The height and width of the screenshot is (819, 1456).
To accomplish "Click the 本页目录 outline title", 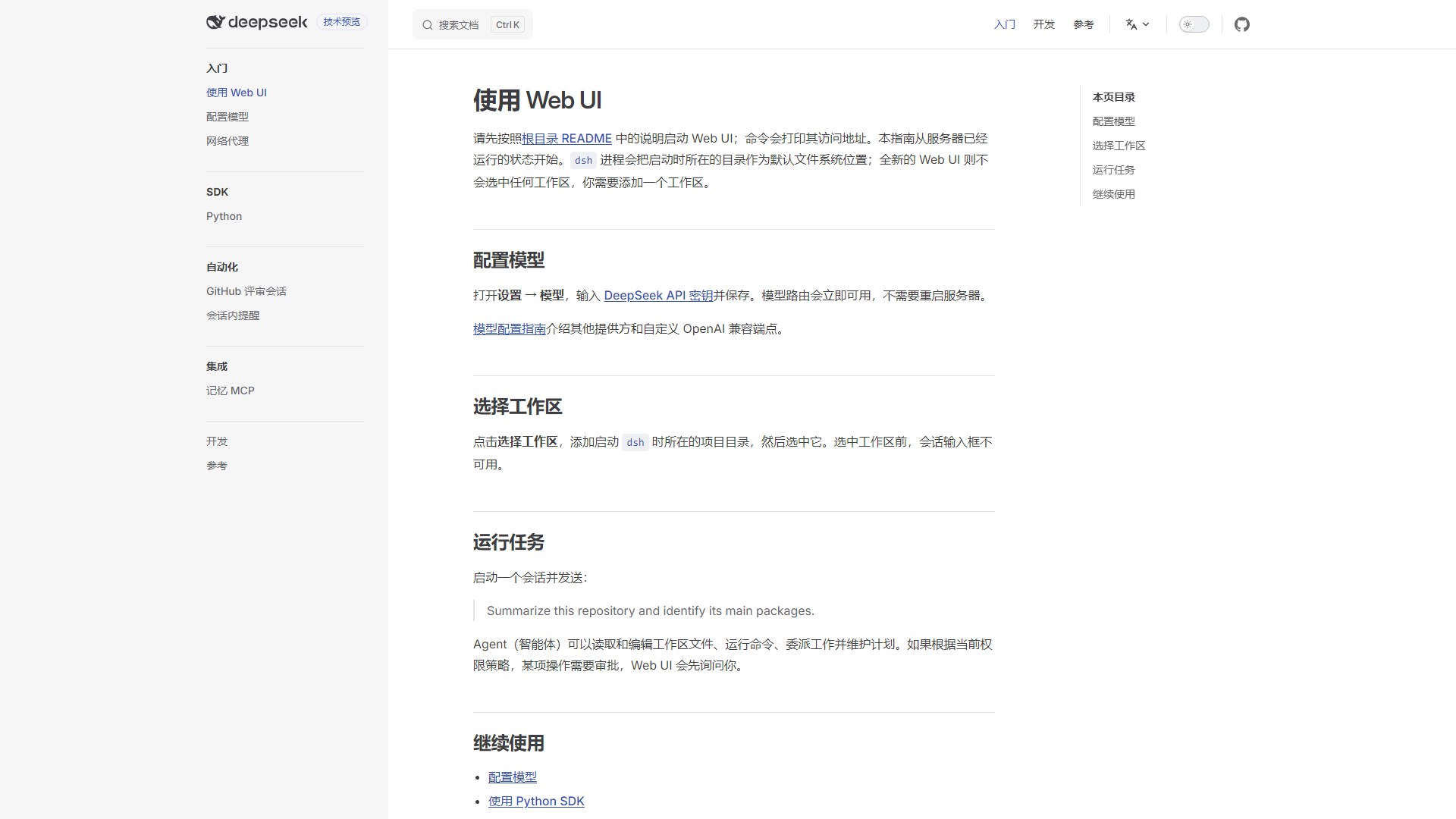I will 1114,97.
